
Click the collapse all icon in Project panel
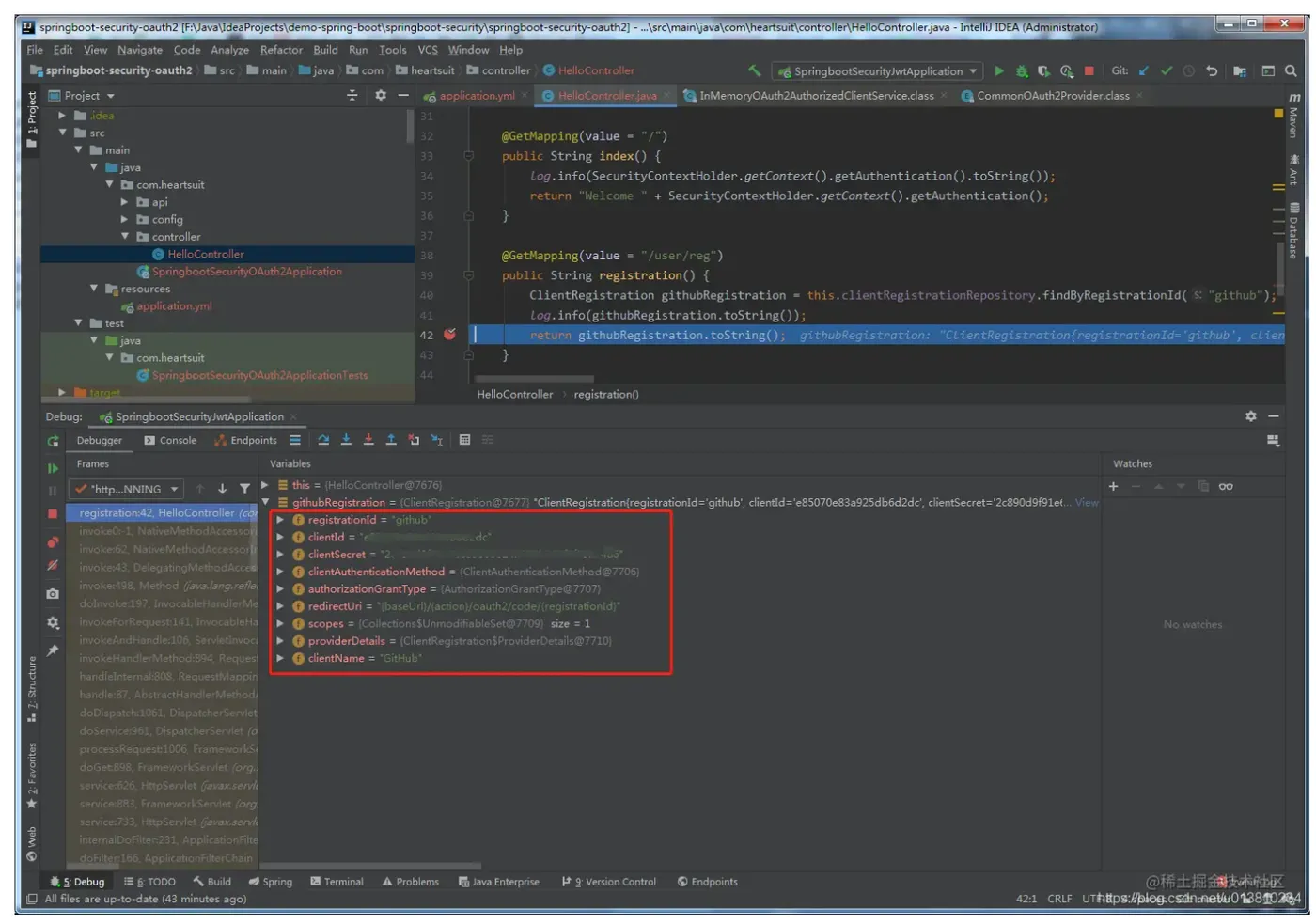coord(352,95)
